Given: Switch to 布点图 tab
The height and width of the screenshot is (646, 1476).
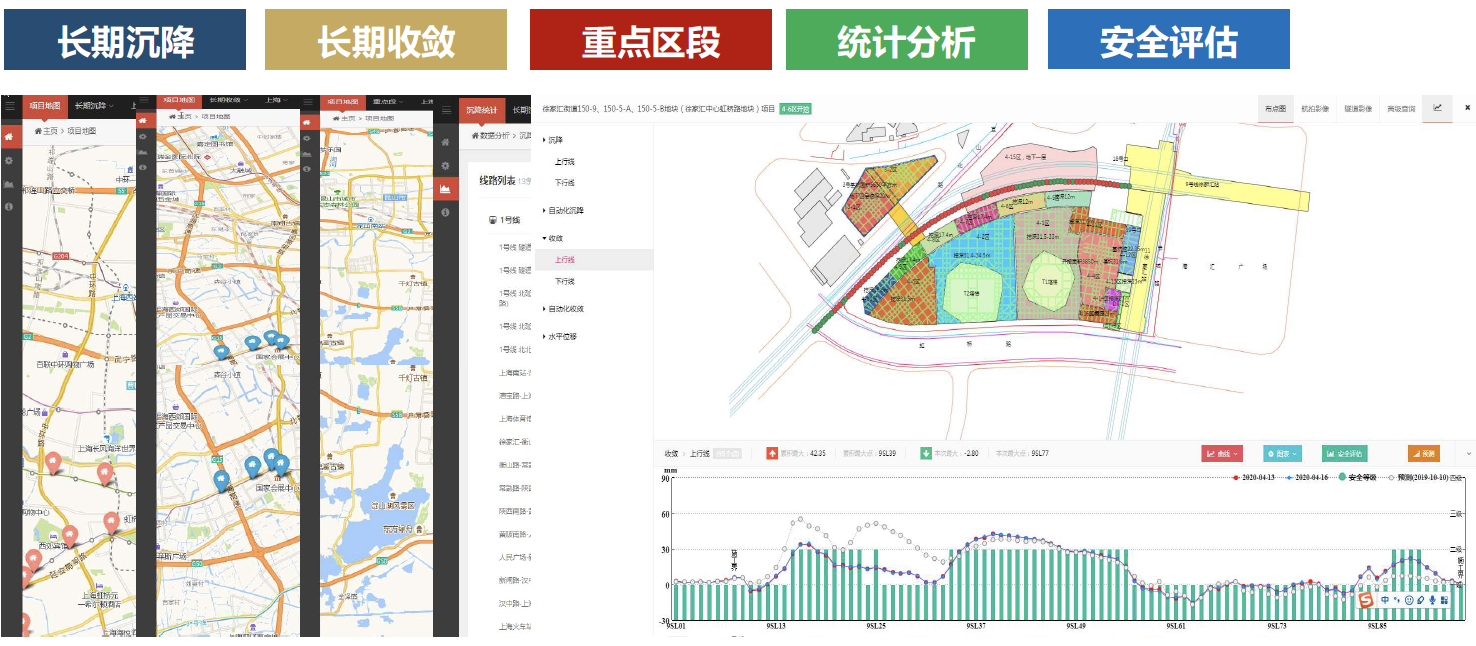Looking at the screenshot, I should [1274, 108].
